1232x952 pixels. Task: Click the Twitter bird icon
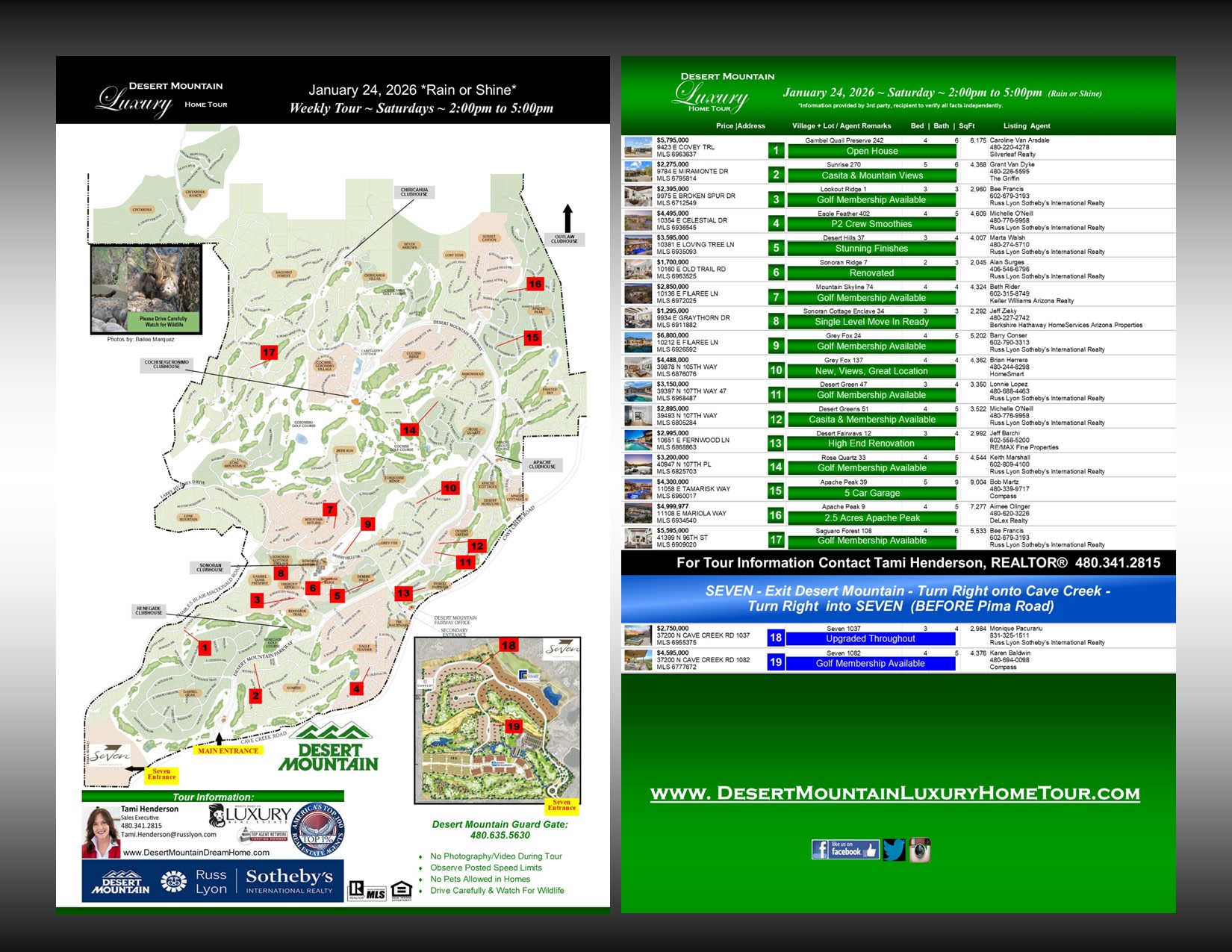[x=893, y=850]
